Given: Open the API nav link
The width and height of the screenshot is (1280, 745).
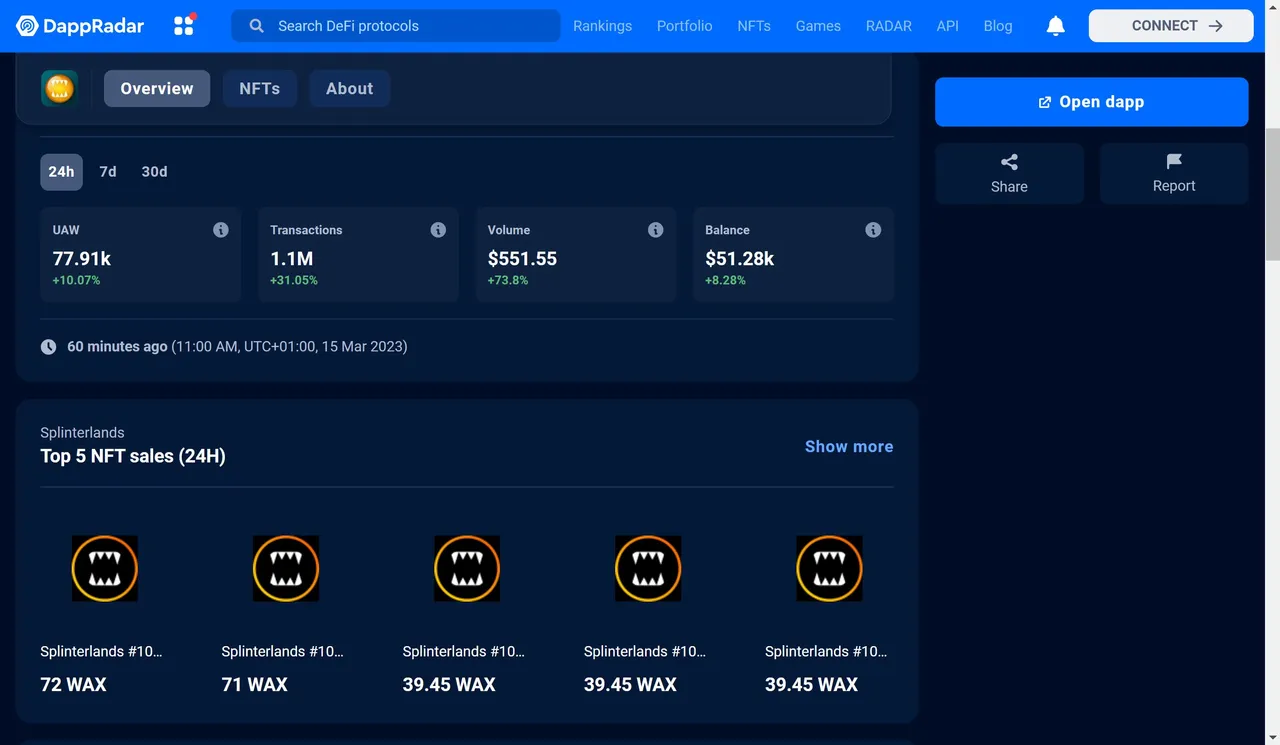Looking at the screenshot, I should point(948,26).
